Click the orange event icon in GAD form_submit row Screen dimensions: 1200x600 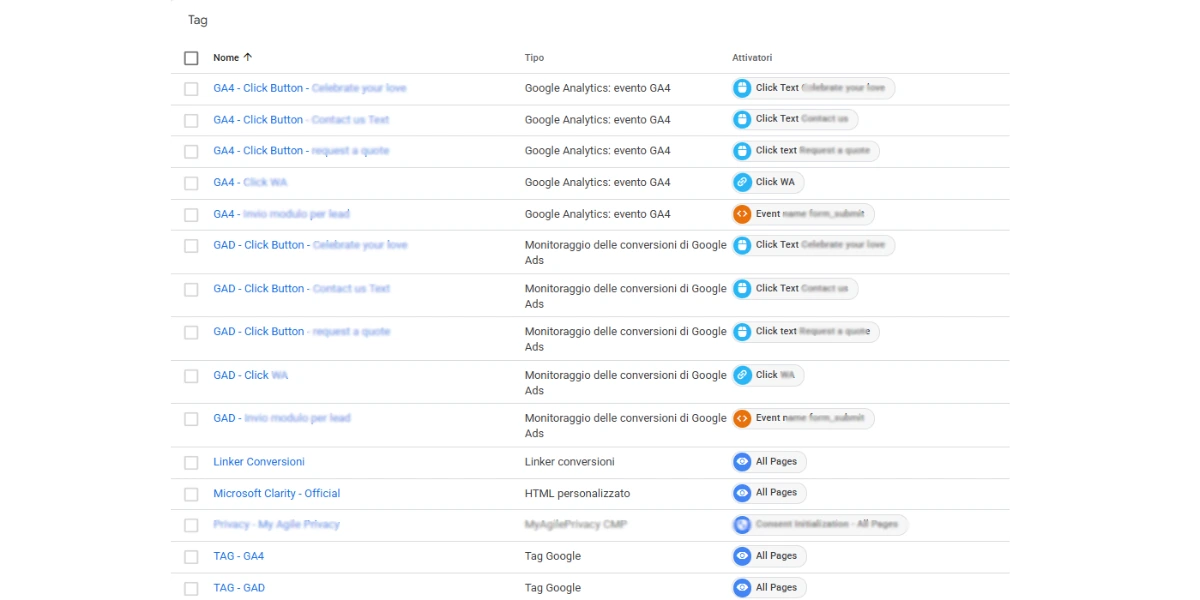pos(742,418)
